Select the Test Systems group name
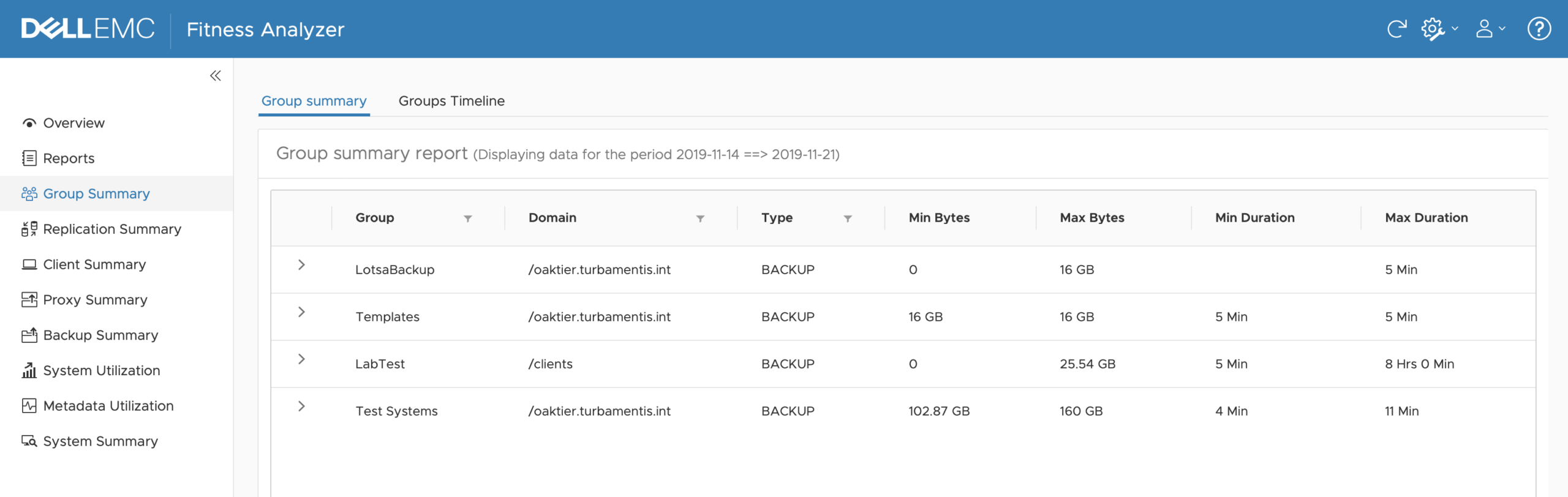The height and width of the screenshot is (497, 1568). (x=396, y=411)
